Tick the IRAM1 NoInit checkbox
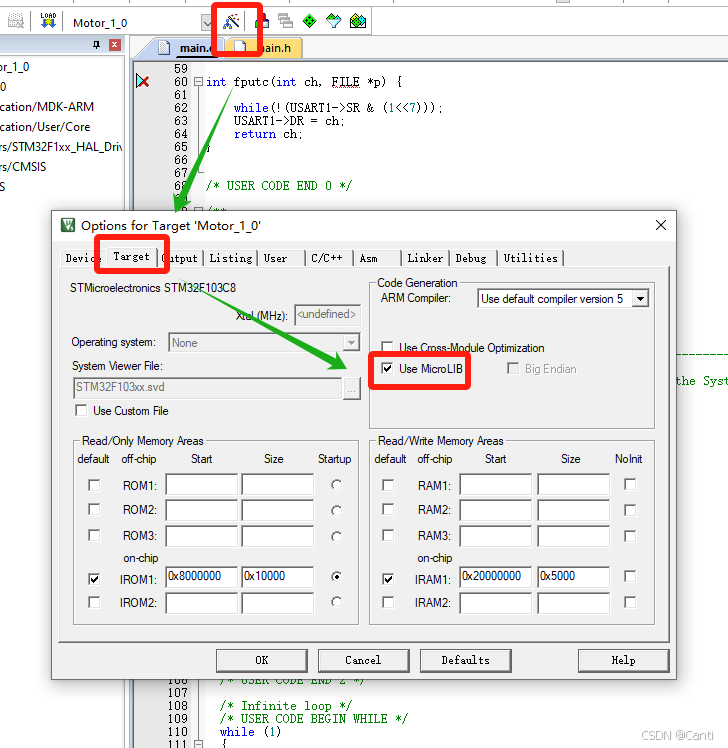 point(630,576)
